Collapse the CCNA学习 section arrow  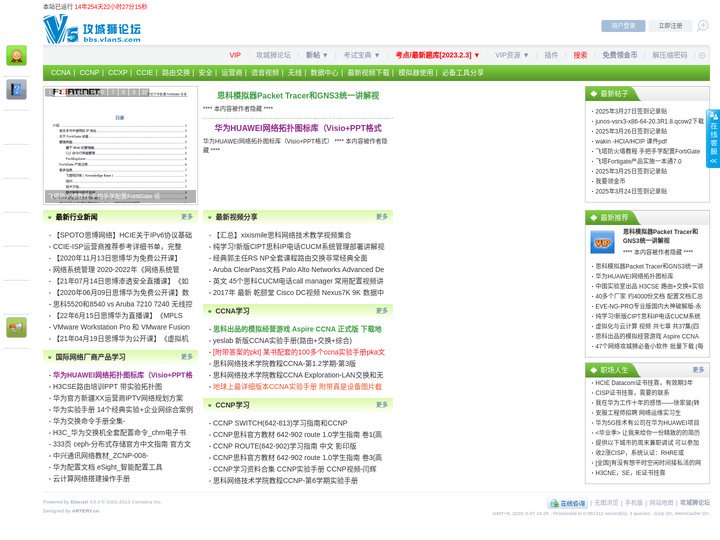[209, 311]
